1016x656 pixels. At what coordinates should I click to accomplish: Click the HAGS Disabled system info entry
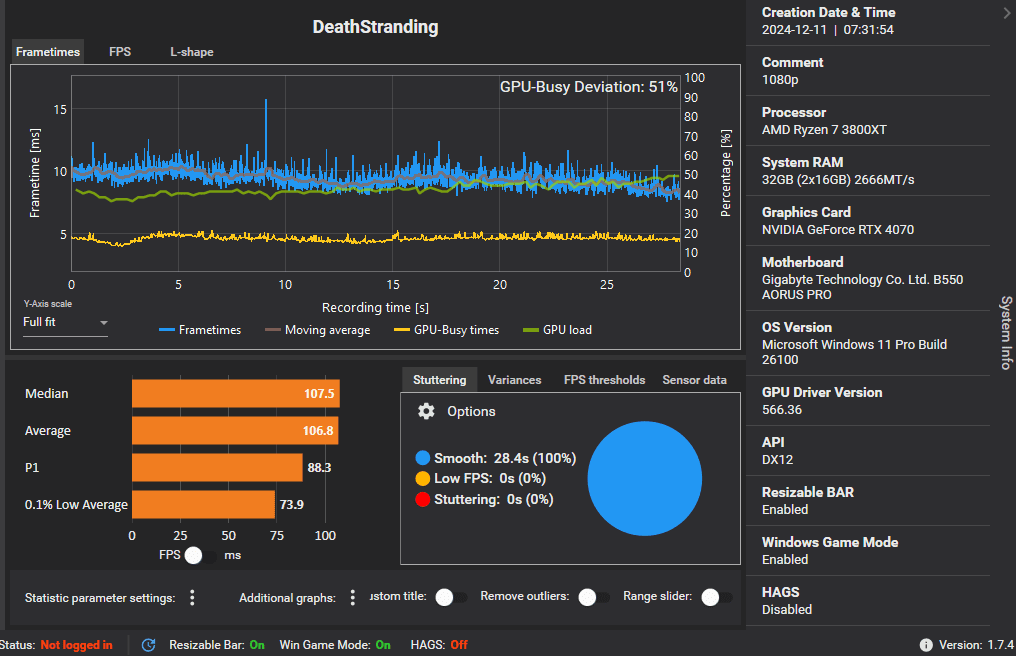pyautogui.click(x=868, y=600)
